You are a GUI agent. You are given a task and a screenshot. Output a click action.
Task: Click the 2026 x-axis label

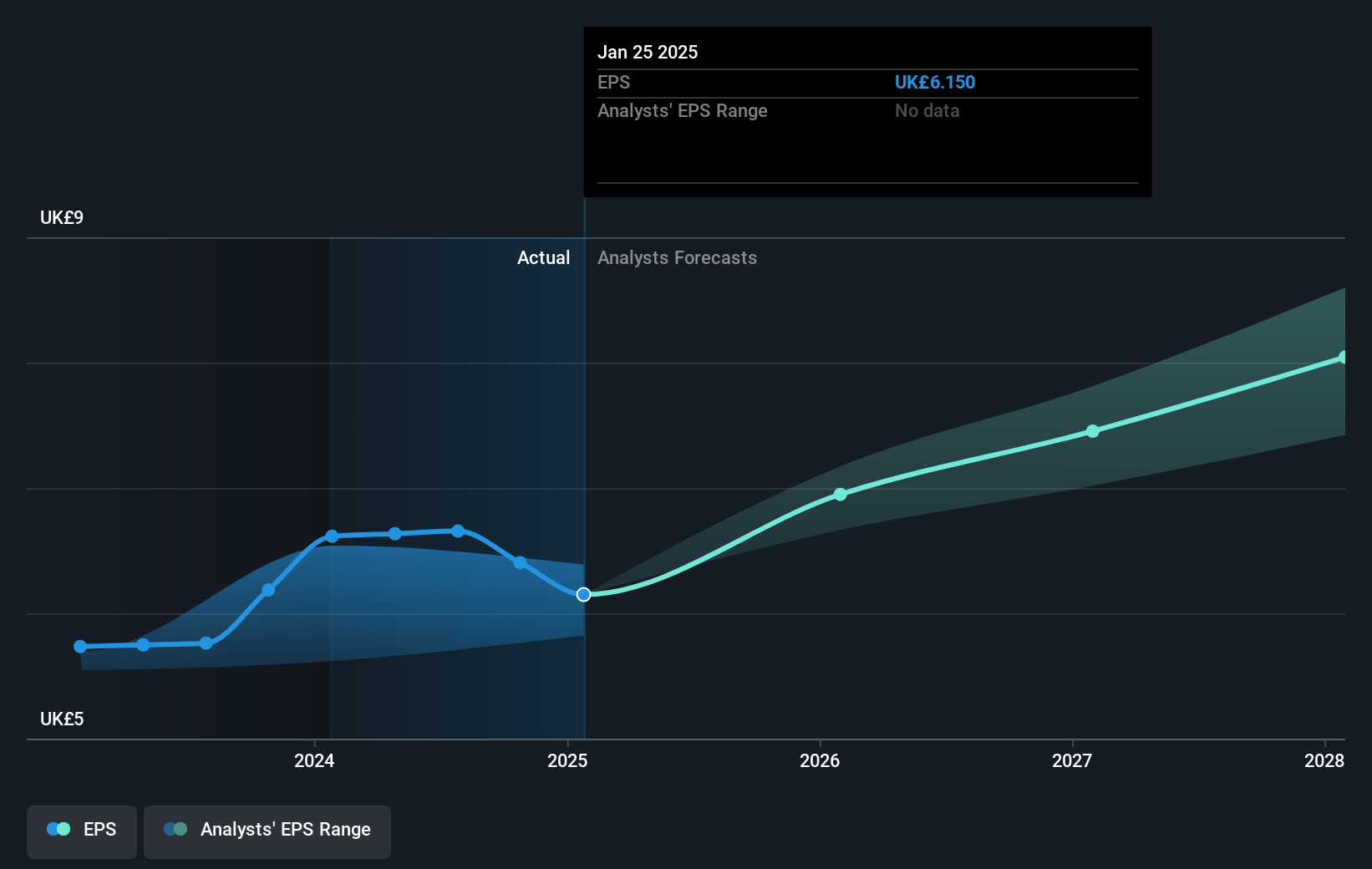[820, 760]
